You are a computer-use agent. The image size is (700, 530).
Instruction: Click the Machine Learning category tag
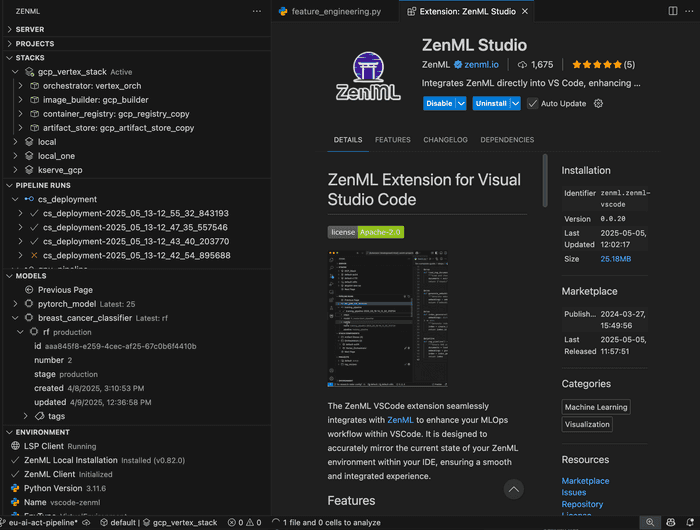click(596, 407)
